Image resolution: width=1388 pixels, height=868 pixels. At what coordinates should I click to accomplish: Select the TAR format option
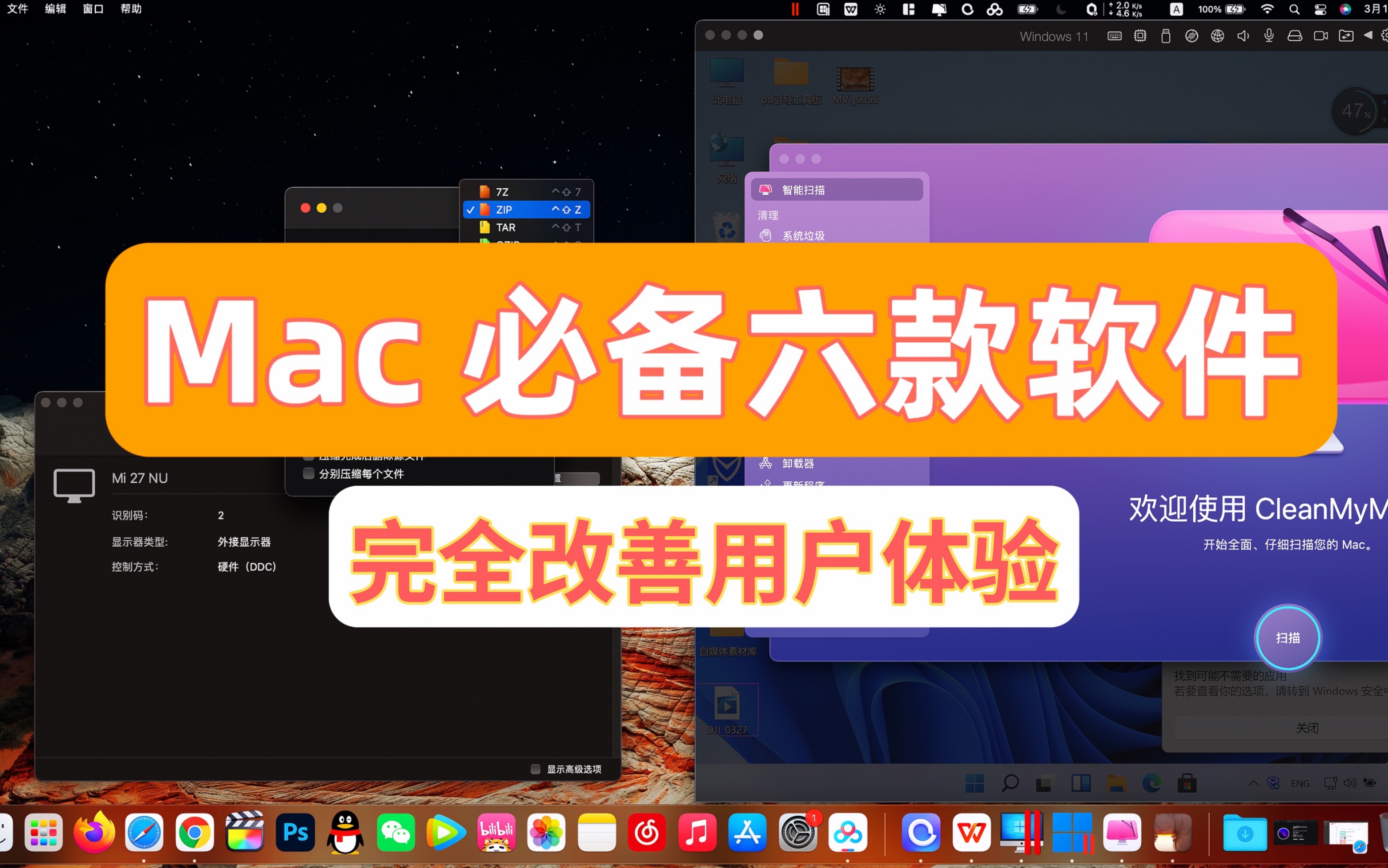[x=527, y=227]
